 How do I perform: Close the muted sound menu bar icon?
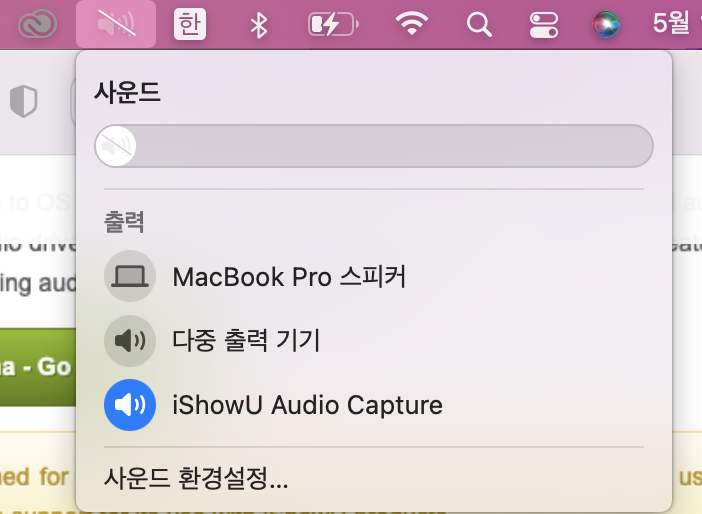[116, 24]
